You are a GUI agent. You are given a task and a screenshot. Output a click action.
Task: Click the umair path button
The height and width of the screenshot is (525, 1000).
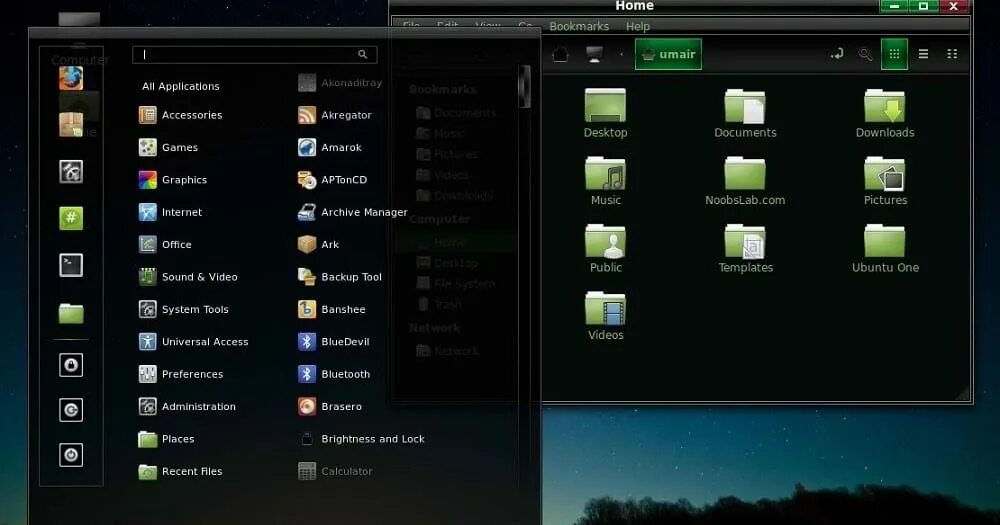668,54
